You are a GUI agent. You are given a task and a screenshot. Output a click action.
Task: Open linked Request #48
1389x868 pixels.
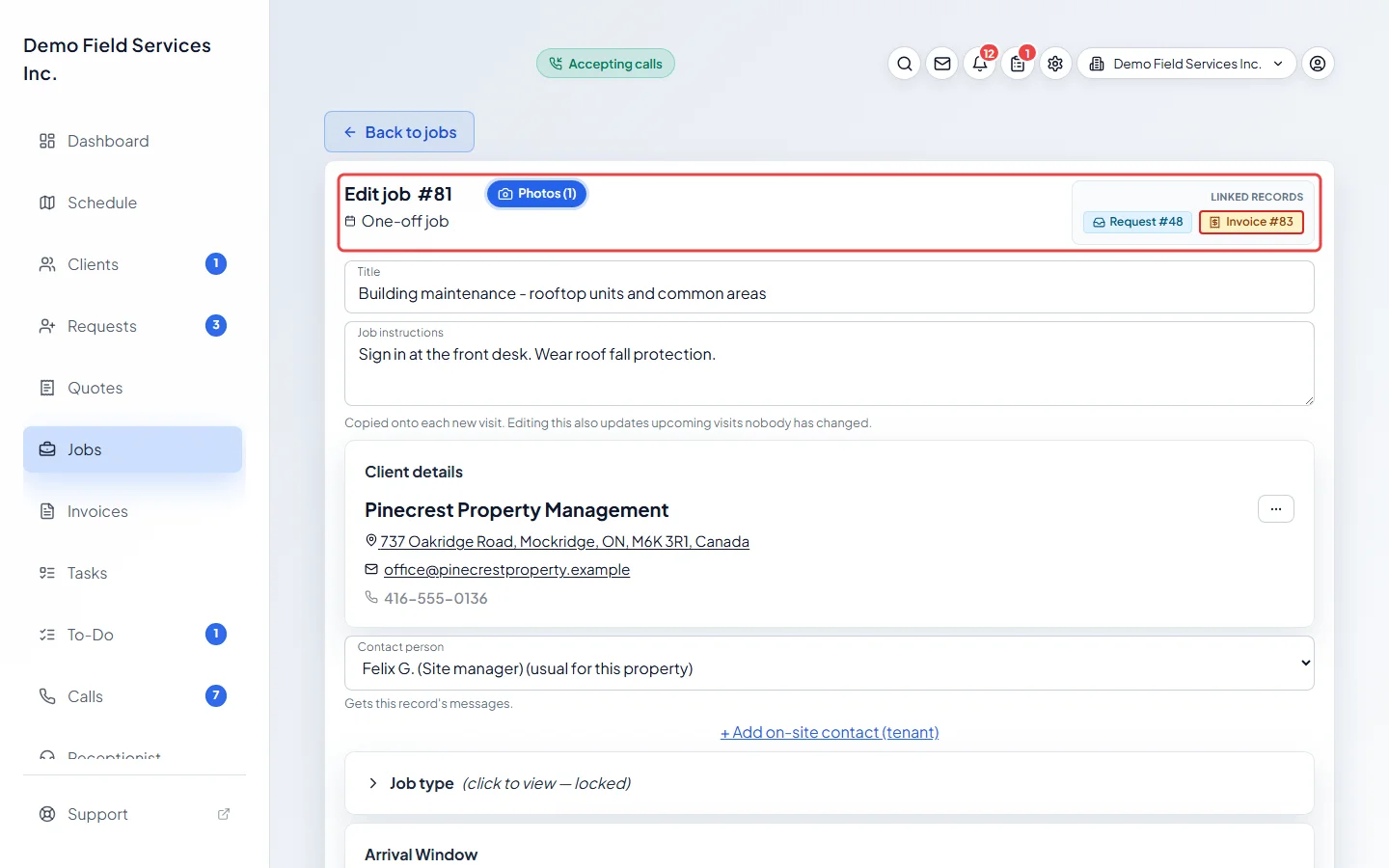click(1138, 222)
